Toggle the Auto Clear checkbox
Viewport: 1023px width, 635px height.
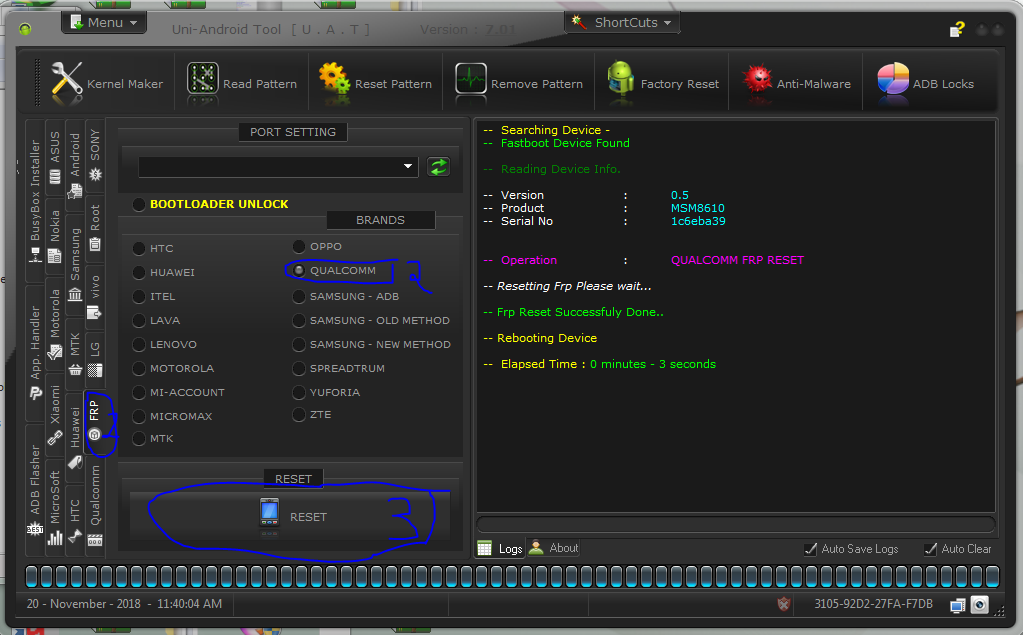[931, 549]
